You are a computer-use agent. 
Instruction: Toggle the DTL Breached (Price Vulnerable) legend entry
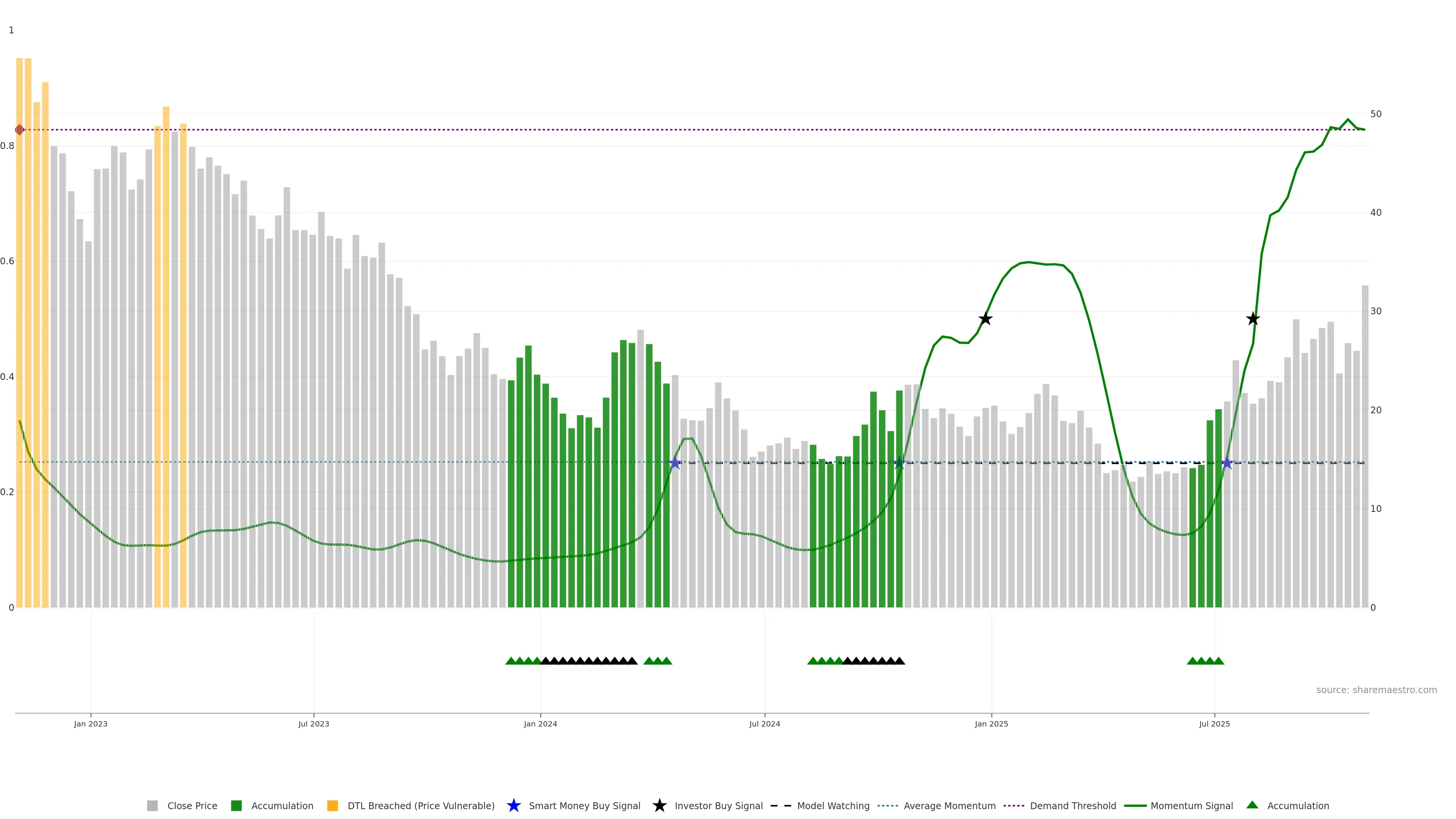tap(420, 805)
